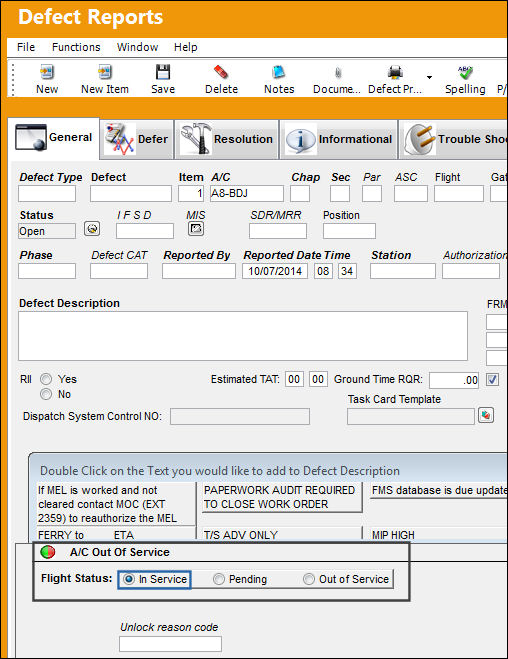Open the Task Card Template picker icon
The height and width of the screenshot is (659, 508).
coord(486,415)
